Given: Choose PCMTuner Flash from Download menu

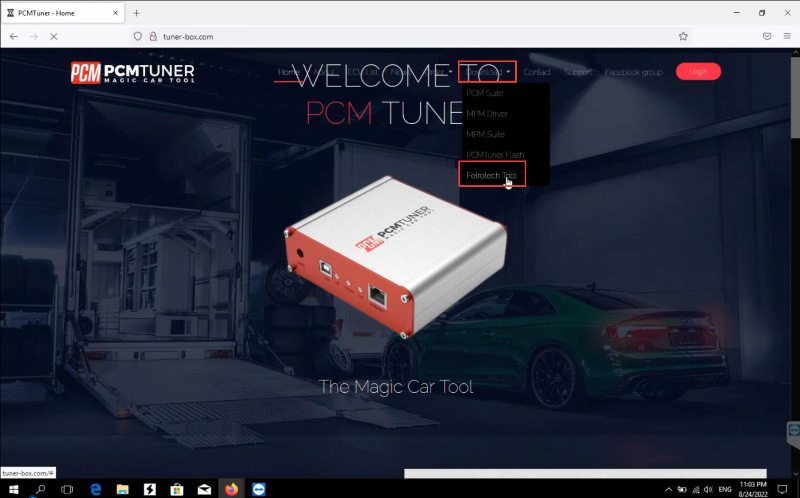Looking at the screenshot, I should pos(495,155).
